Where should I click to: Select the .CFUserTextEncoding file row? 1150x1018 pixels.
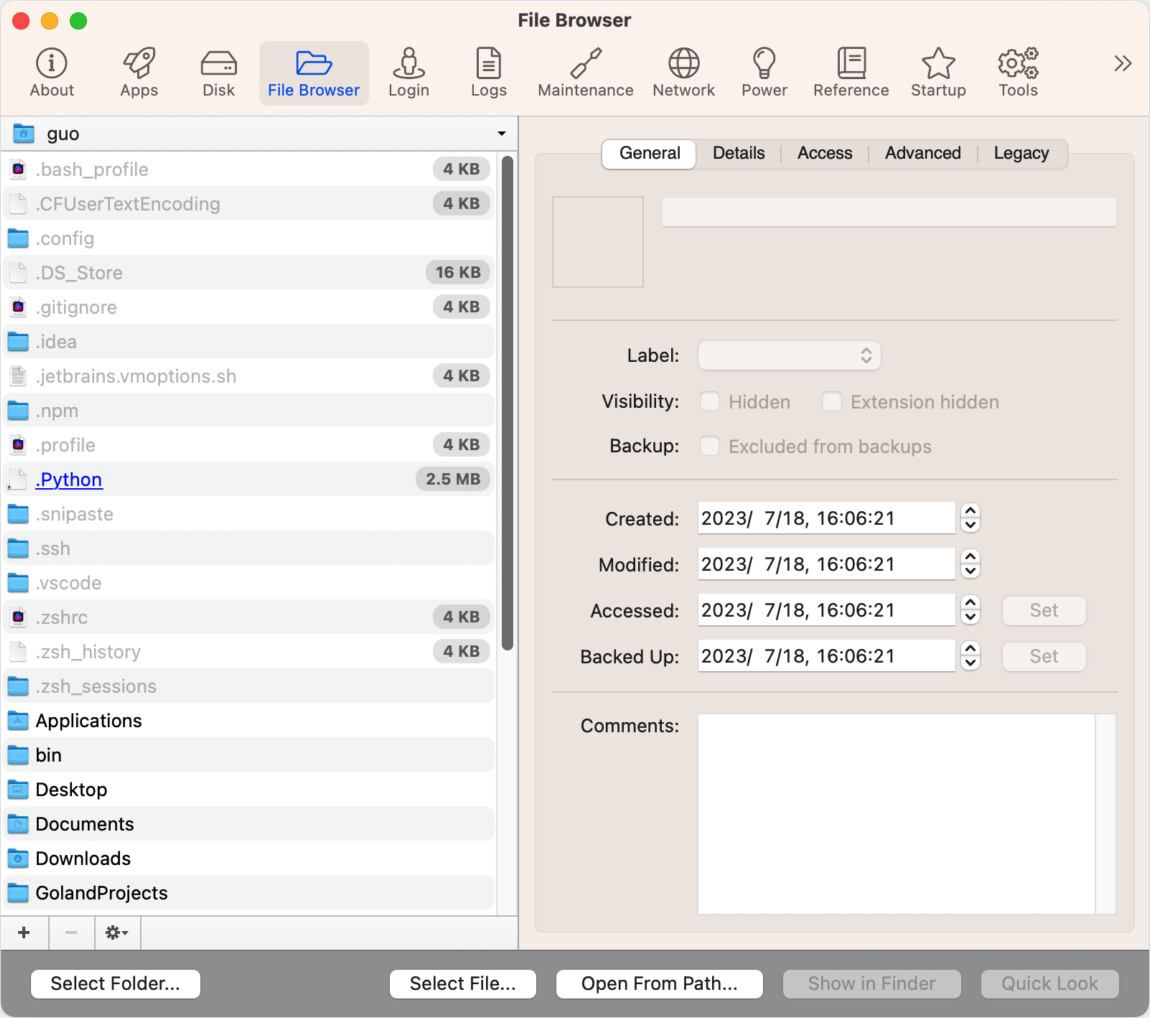click(249, 204)
